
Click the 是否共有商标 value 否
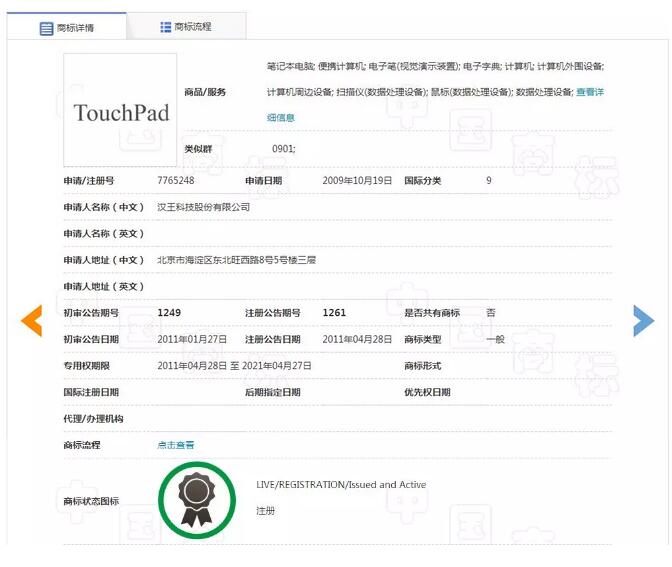pyautogui.click(x=491, y=313)
